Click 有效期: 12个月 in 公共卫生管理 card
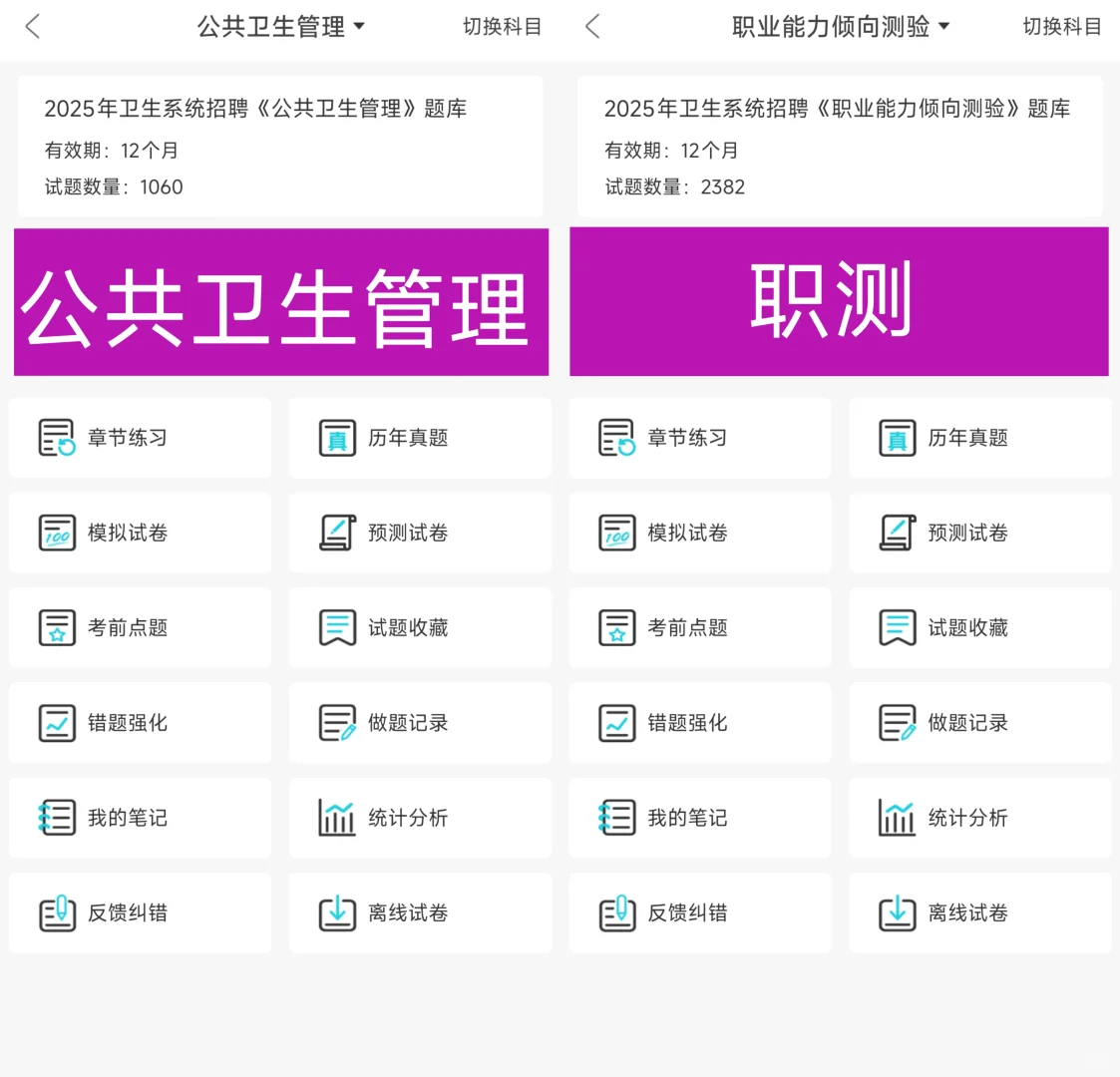Screen dimensions: 1120x1077 click(112, 150)
